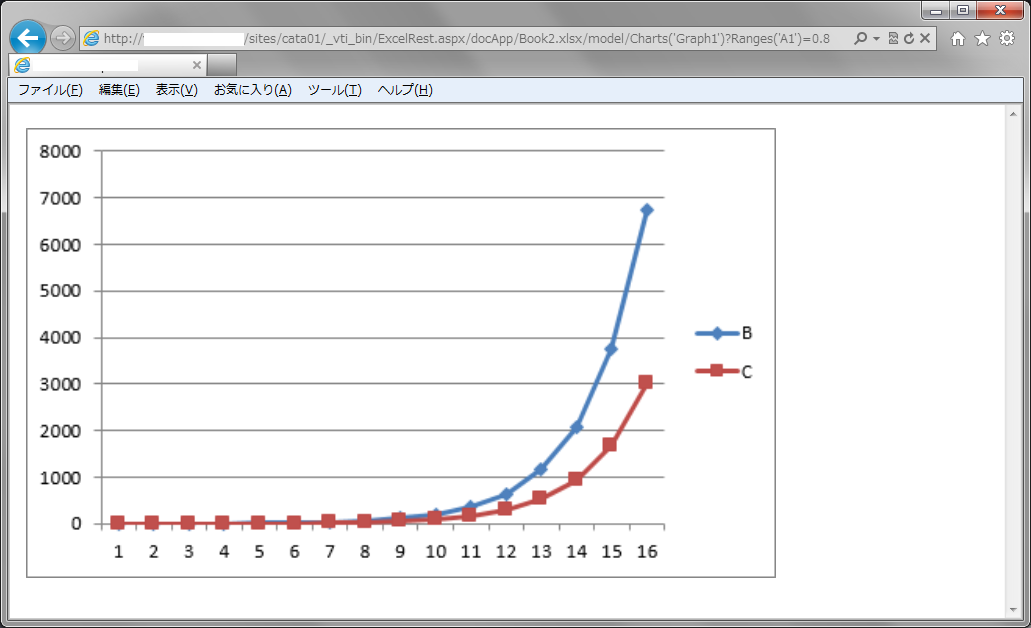The image size is (1031, 628).
Task: Click the search magnifier icon in address bar
Action: (x=860, y=38)
